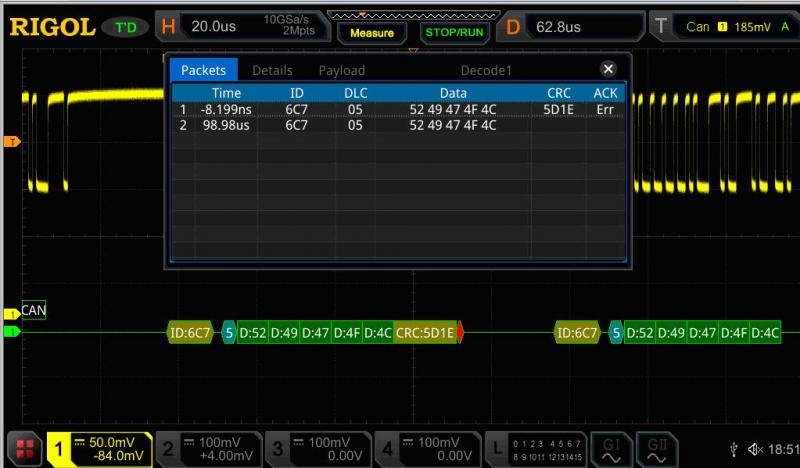The height and width of the screenshot is (468, 800).
Task: Toggle channel 1 on or off
Action: tap(100, 449)
